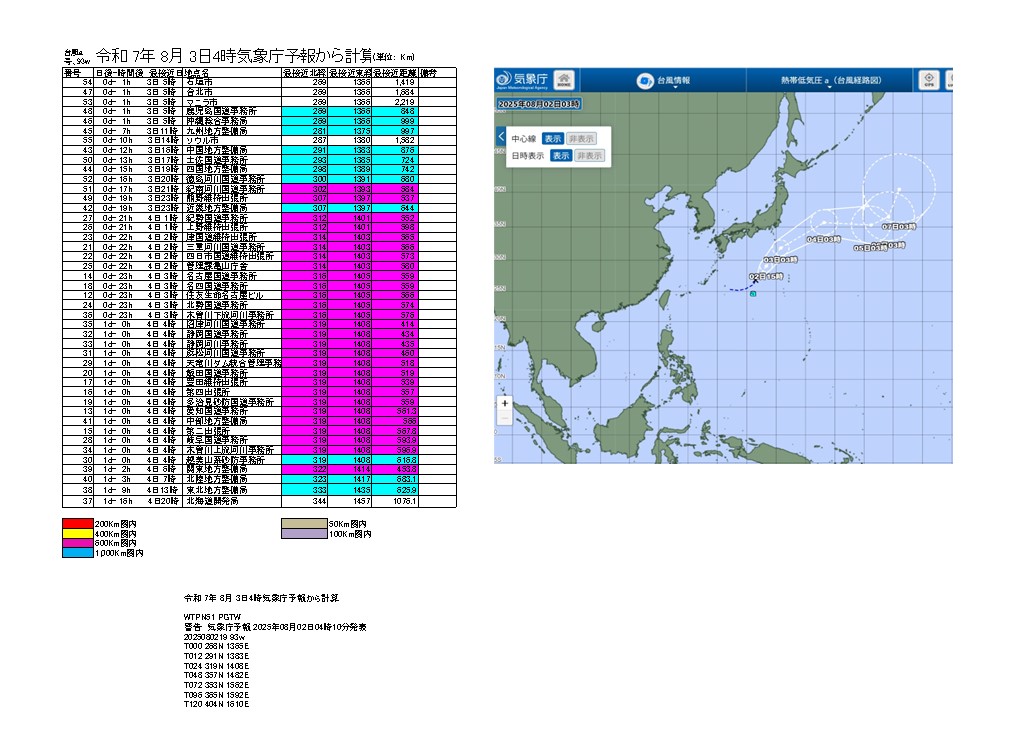Set 日時表示 to 非表示

pyautogui.click(x=589, y=155)
